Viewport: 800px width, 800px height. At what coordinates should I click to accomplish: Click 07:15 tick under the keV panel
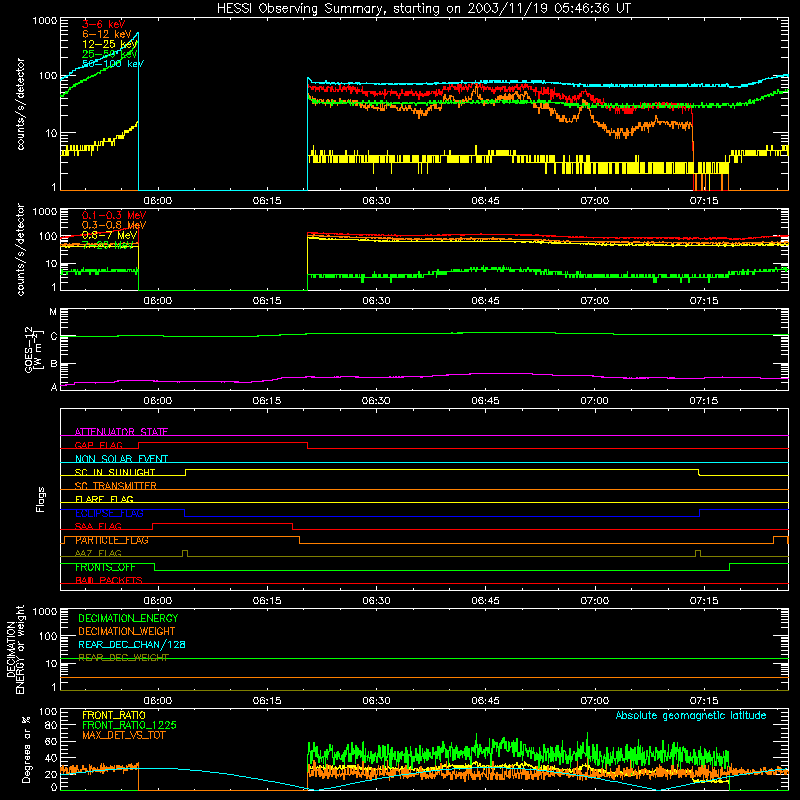click(x=704, y=201)
